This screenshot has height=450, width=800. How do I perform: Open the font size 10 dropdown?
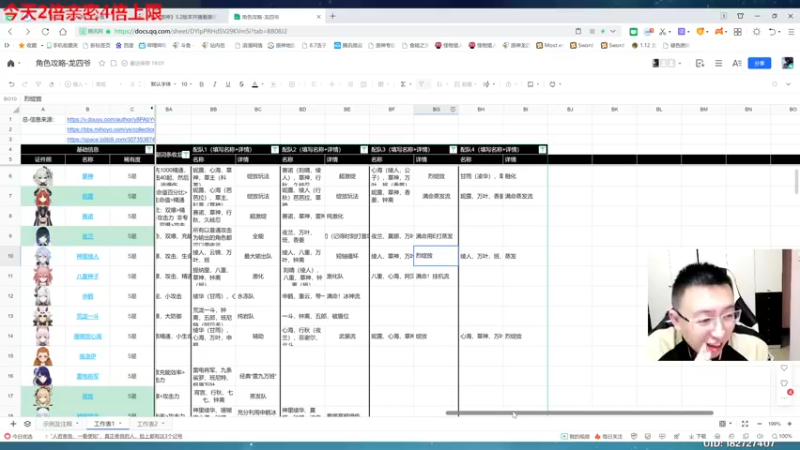186,84
